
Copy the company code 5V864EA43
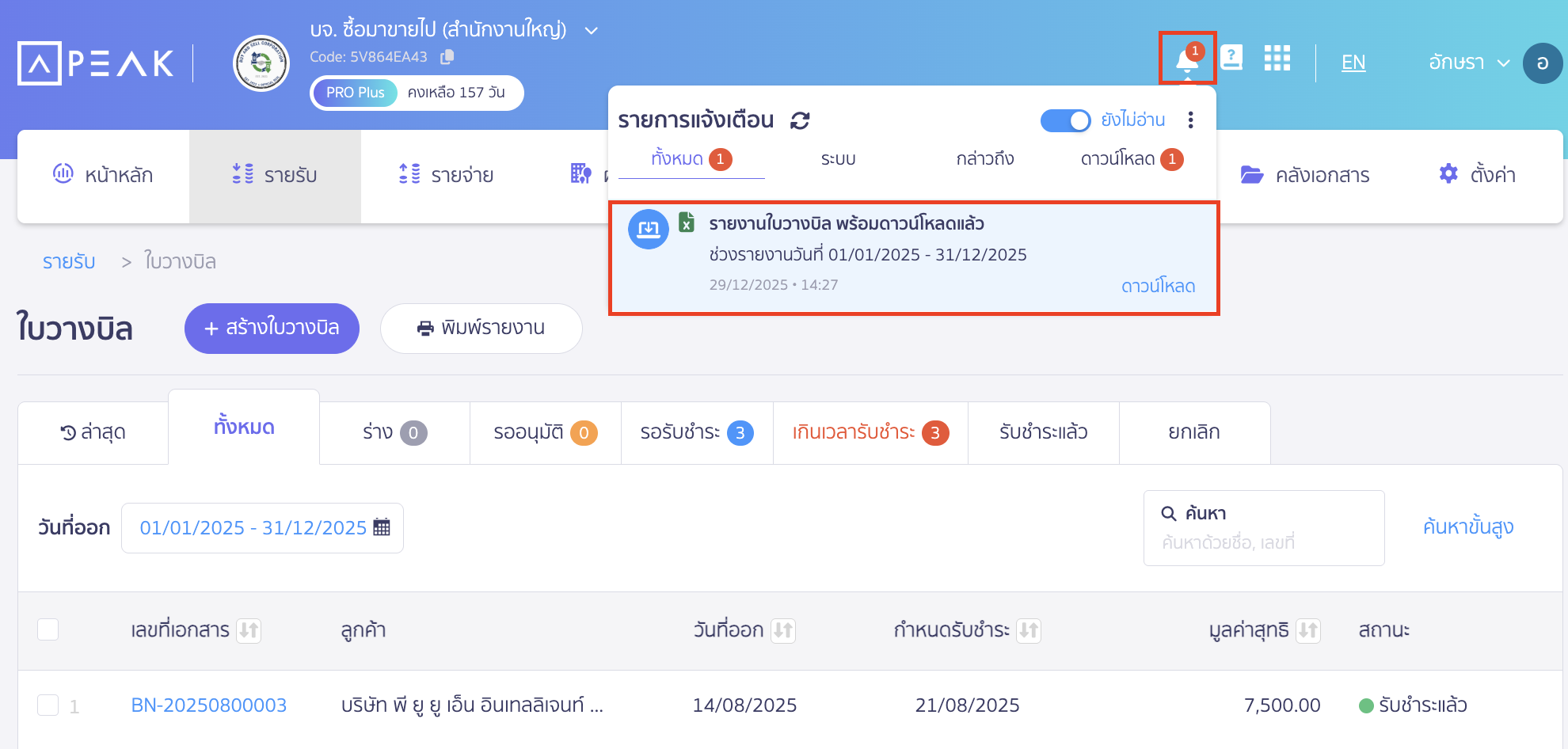pos(447,56)
